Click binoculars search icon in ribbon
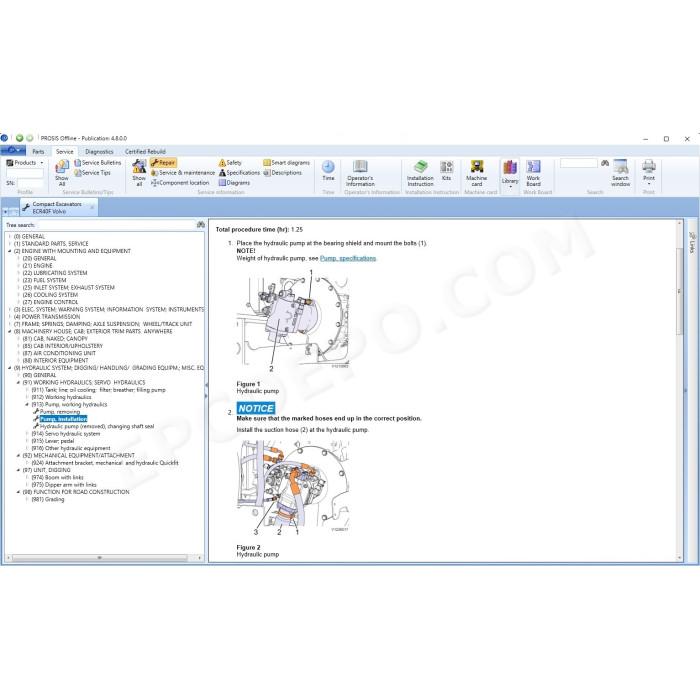This screenshot has height=700, width=700. click(604, 163)
